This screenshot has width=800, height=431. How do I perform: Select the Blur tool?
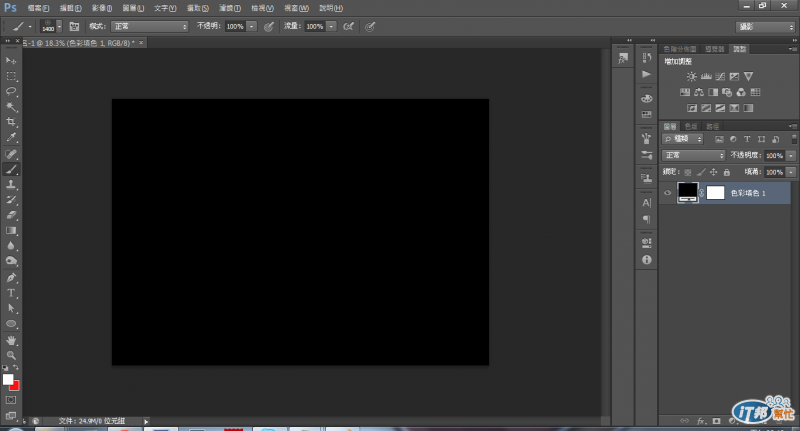coord(11,246)
